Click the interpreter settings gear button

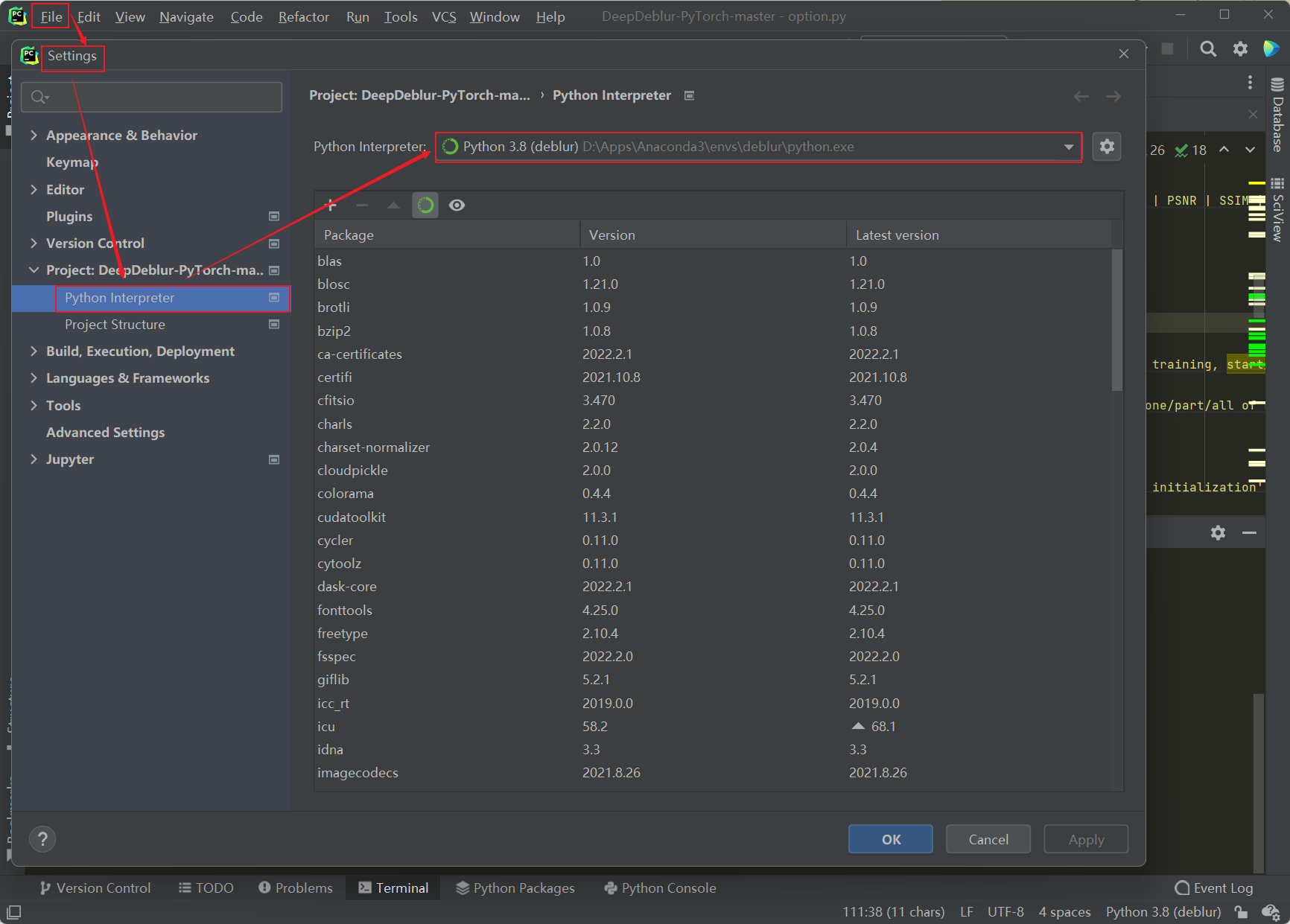[1107, 147]
